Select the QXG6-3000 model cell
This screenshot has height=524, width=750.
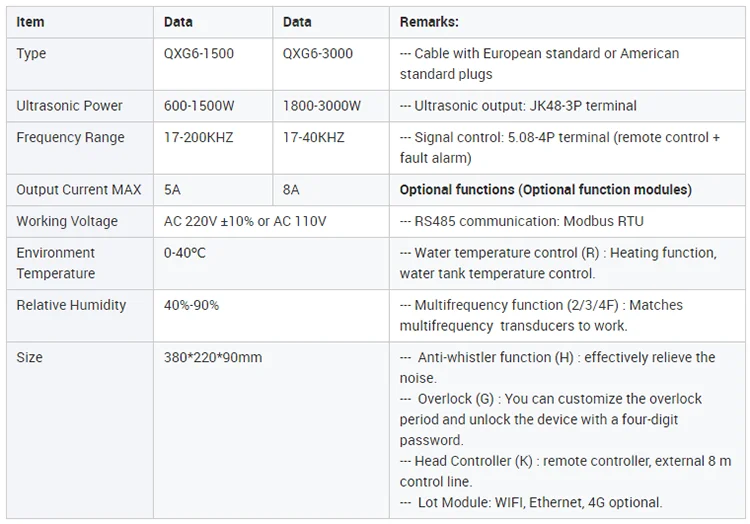pos(318,54)
